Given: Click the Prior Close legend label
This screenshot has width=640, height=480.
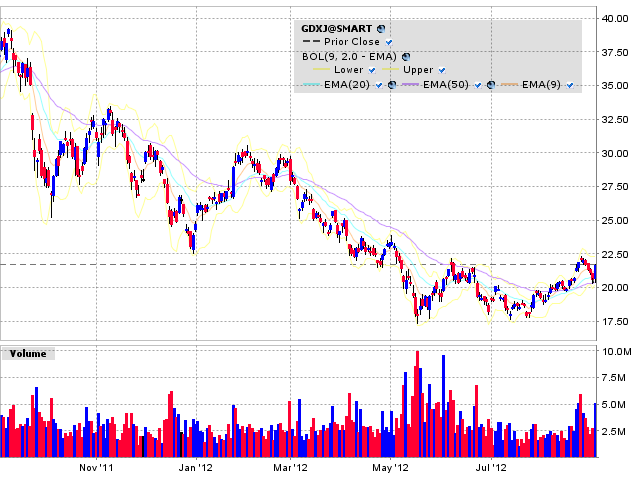Looking at the screenshot, I should coord(352,42).
